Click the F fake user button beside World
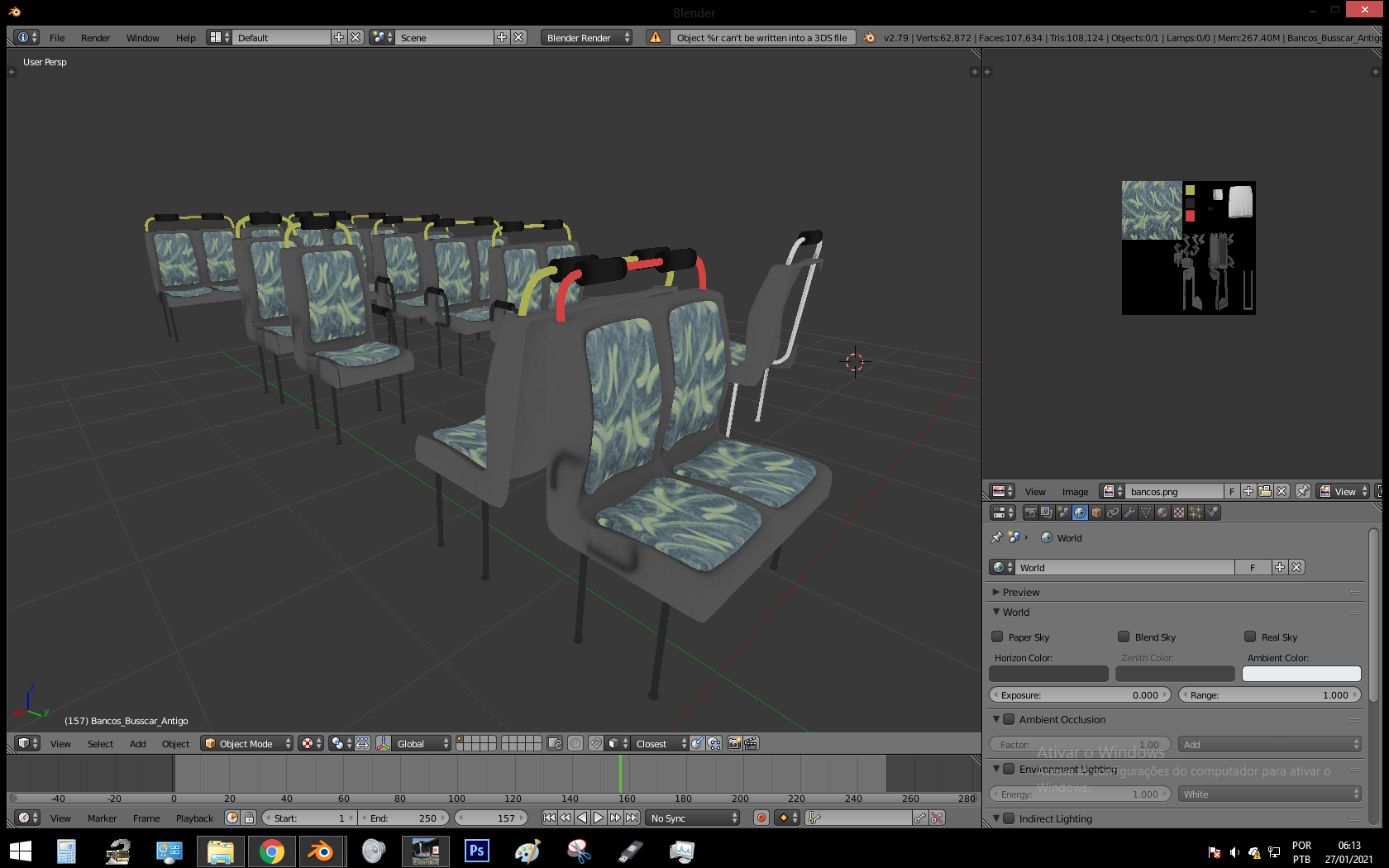 click(x=1253, y=568)
